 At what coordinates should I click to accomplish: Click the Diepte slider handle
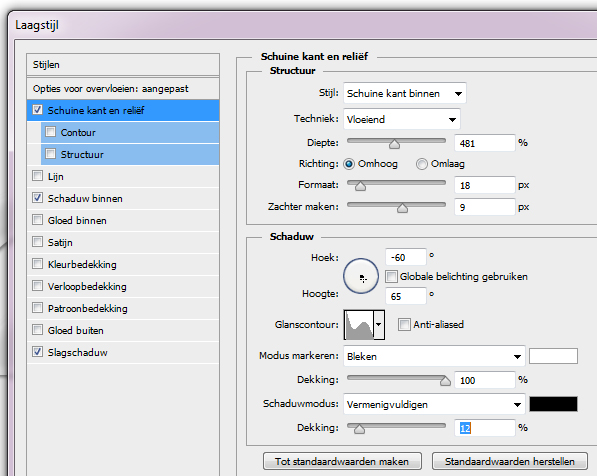pyautogui.click(x=394, y=144)
